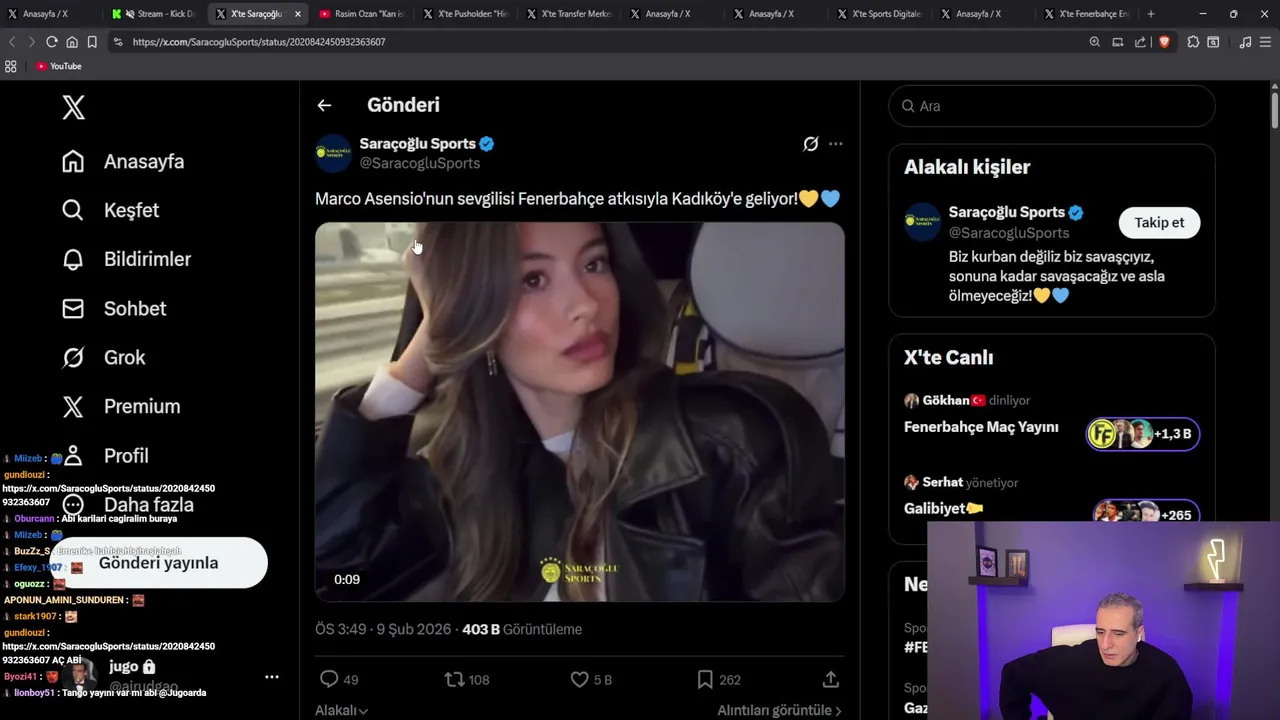Bookmark this page with the toolbar bookmark icon

tap(92, 42)
